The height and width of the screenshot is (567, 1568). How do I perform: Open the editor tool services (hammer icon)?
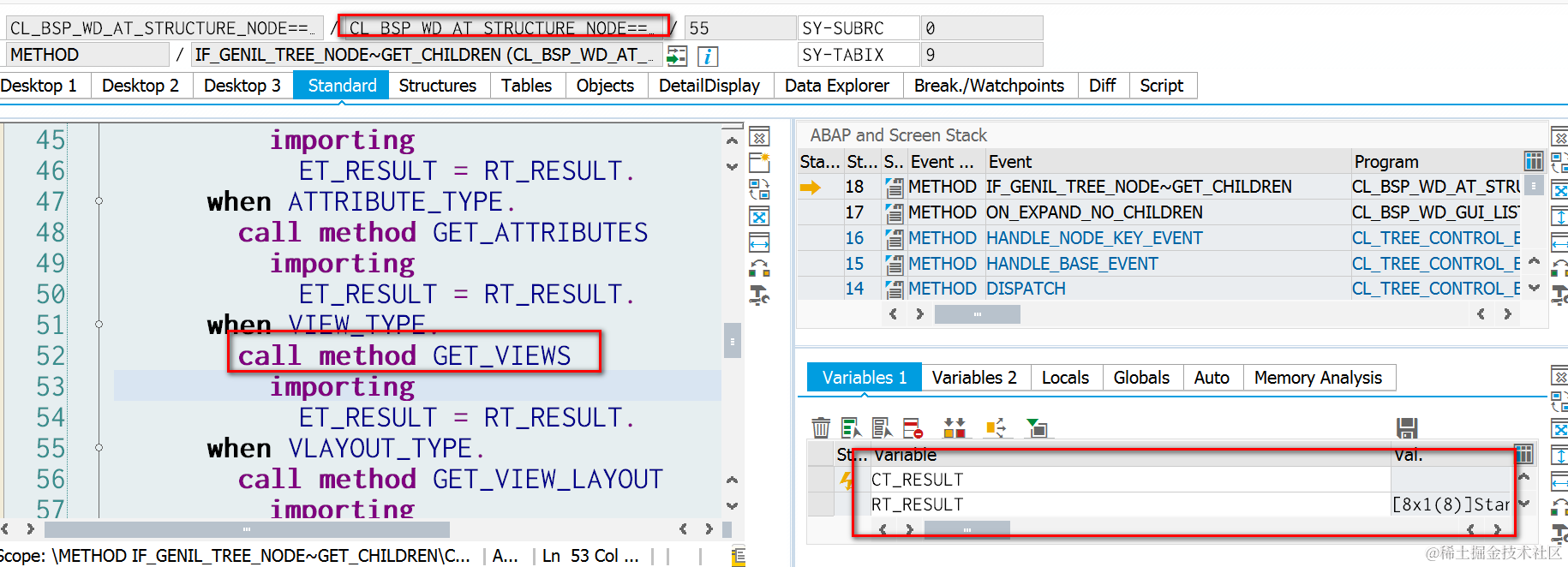(x=759, y=295)
